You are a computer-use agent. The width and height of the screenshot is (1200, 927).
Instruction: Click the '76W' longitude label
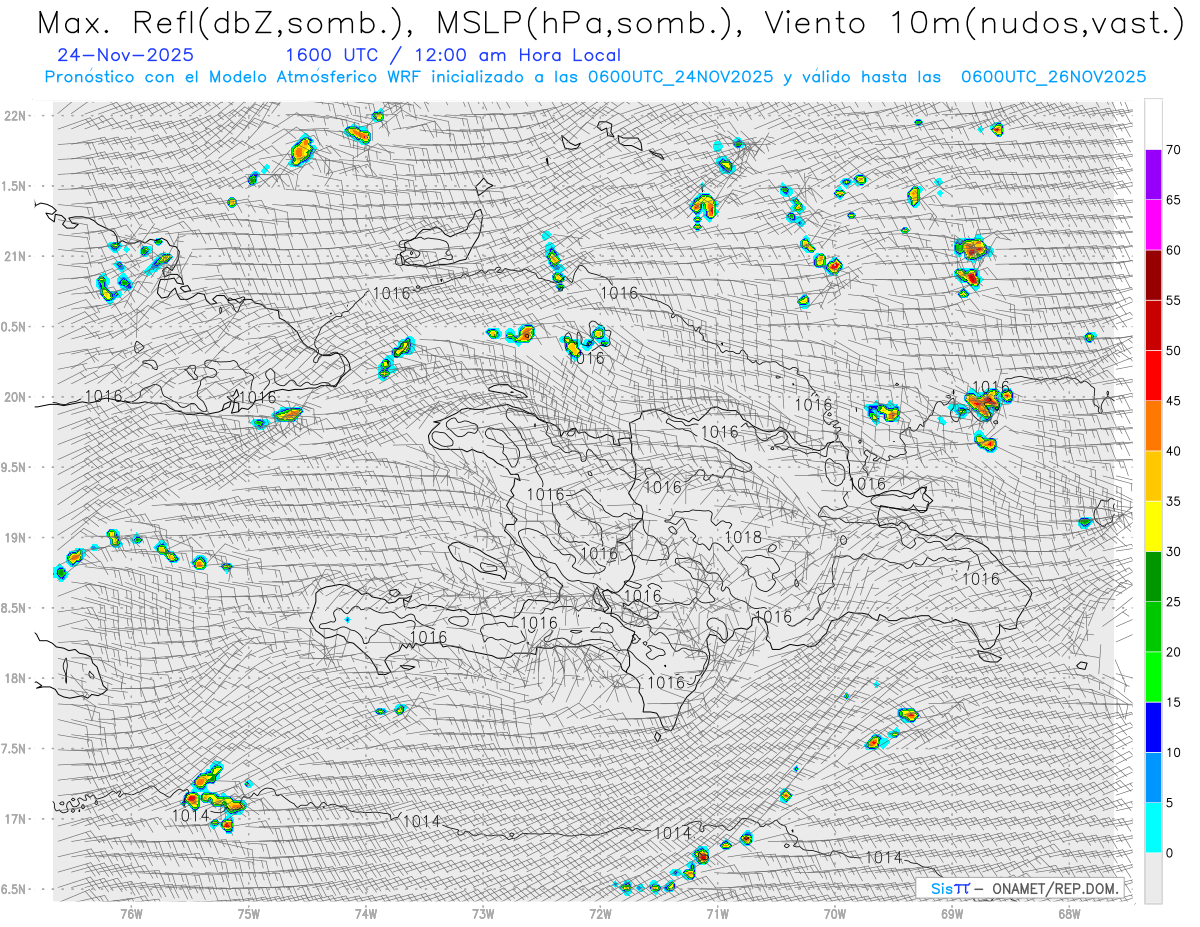pyautogui.click(x=131, y=913)
